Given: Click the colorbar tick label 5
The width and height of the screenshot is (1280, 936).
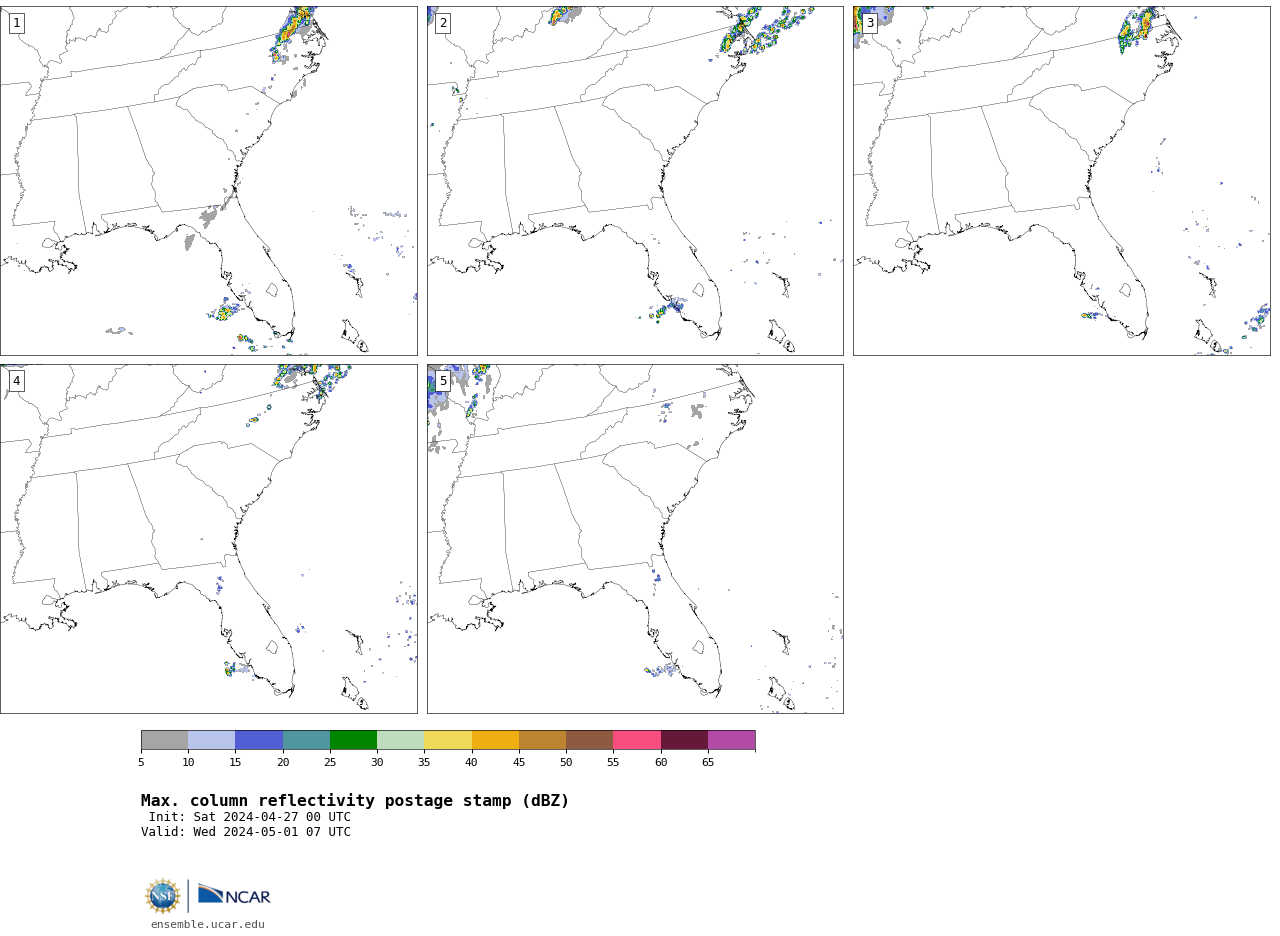Looking at the screenshot, I should pos(141,763).
